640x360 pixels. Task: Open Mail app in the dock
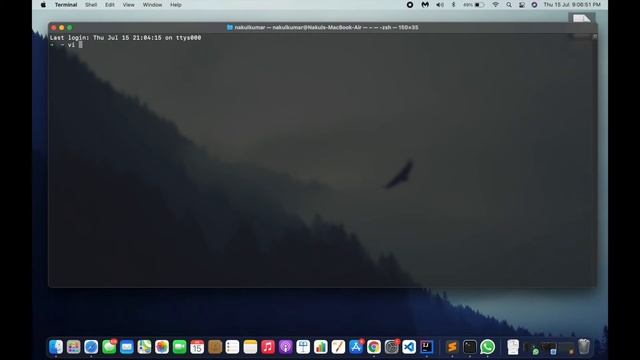[x=127, y=347]
